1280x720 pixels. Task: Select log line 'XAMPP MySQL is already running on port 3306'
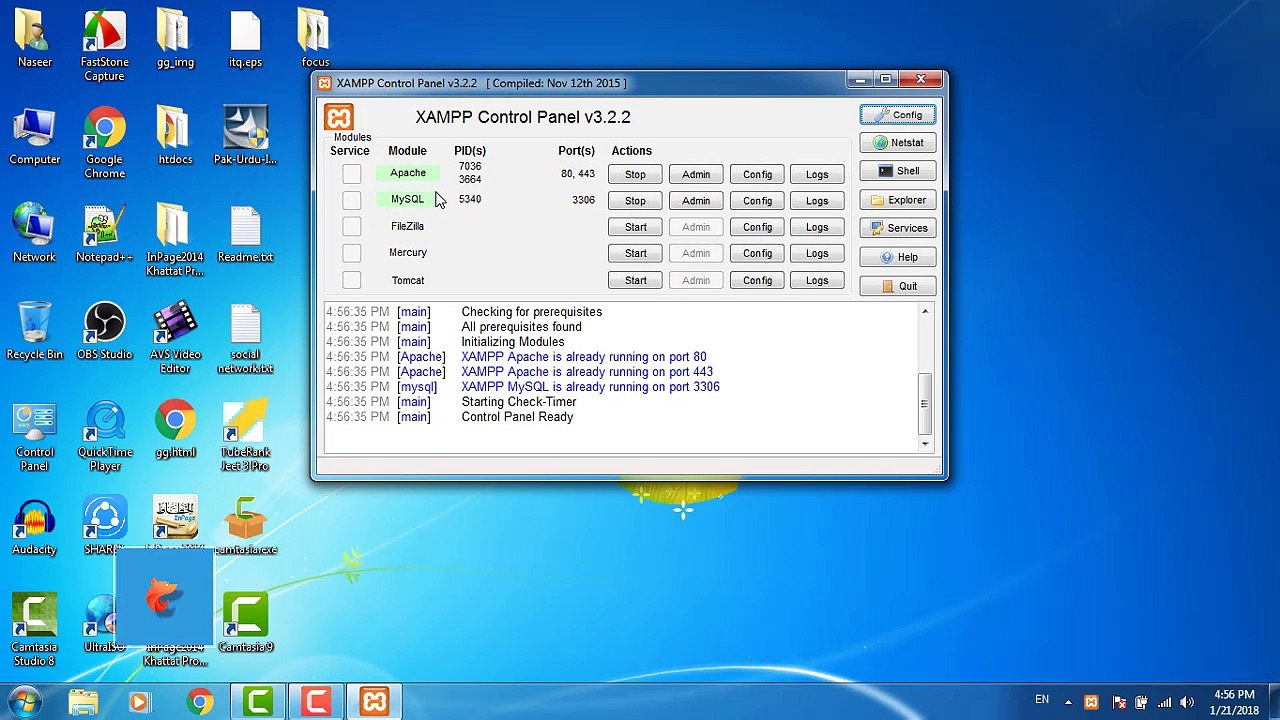coord(590,387)
